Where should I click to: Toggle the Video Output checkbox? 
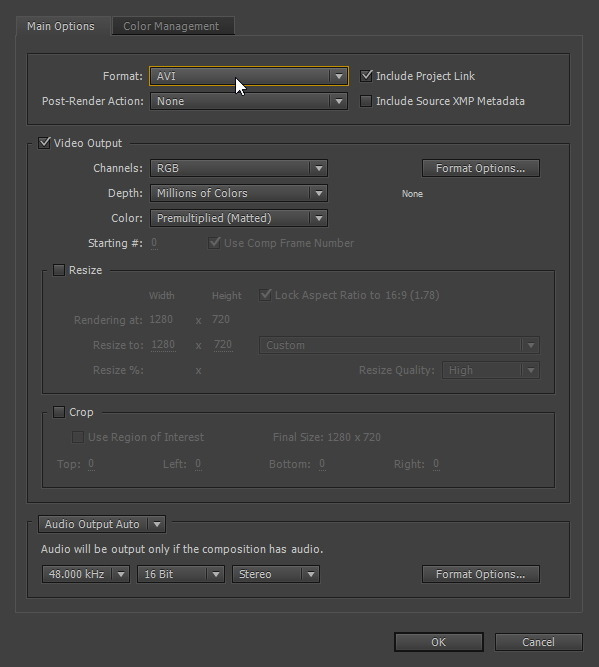tap(44, 143)
